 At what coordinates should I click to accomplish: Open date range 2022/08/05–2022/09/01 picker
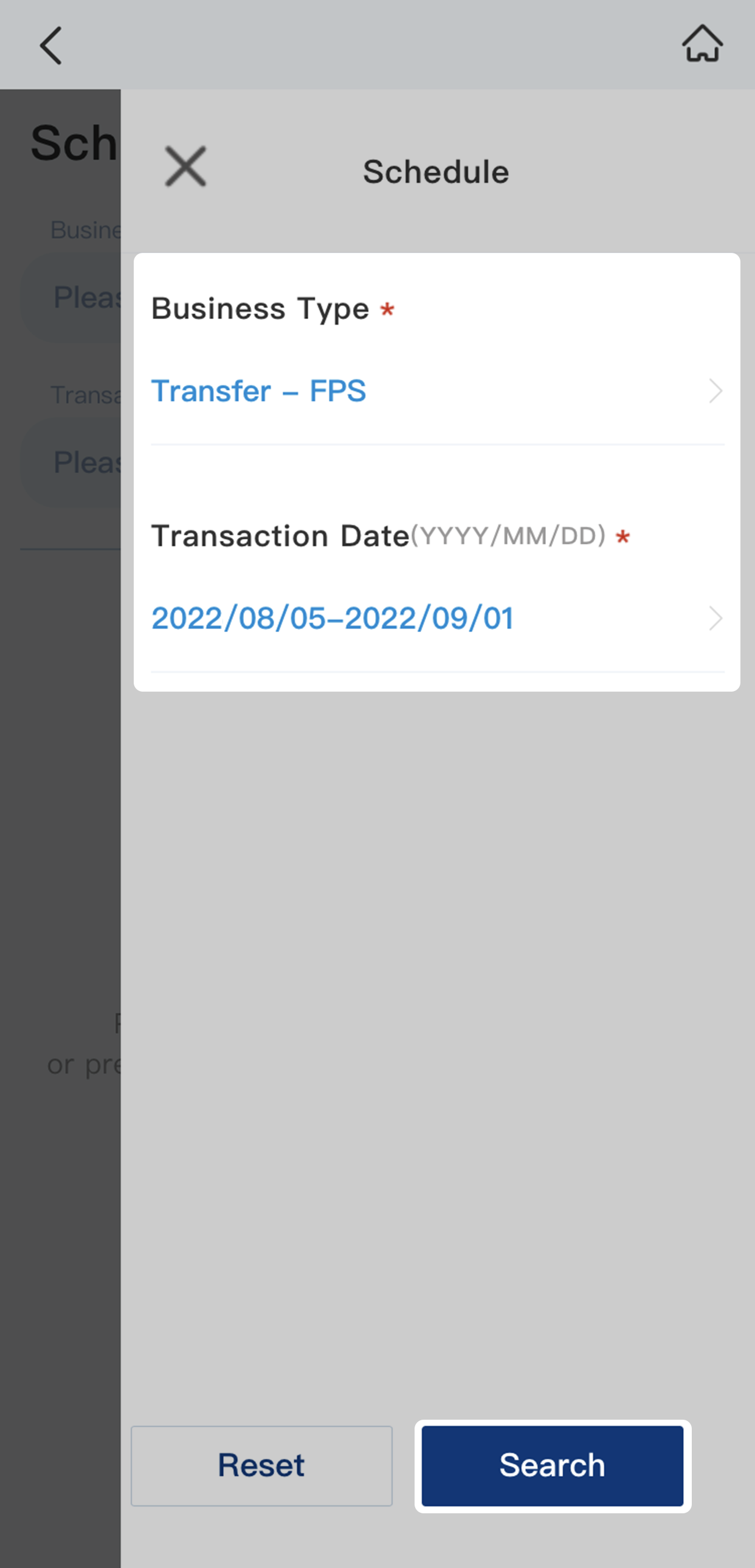333,619
